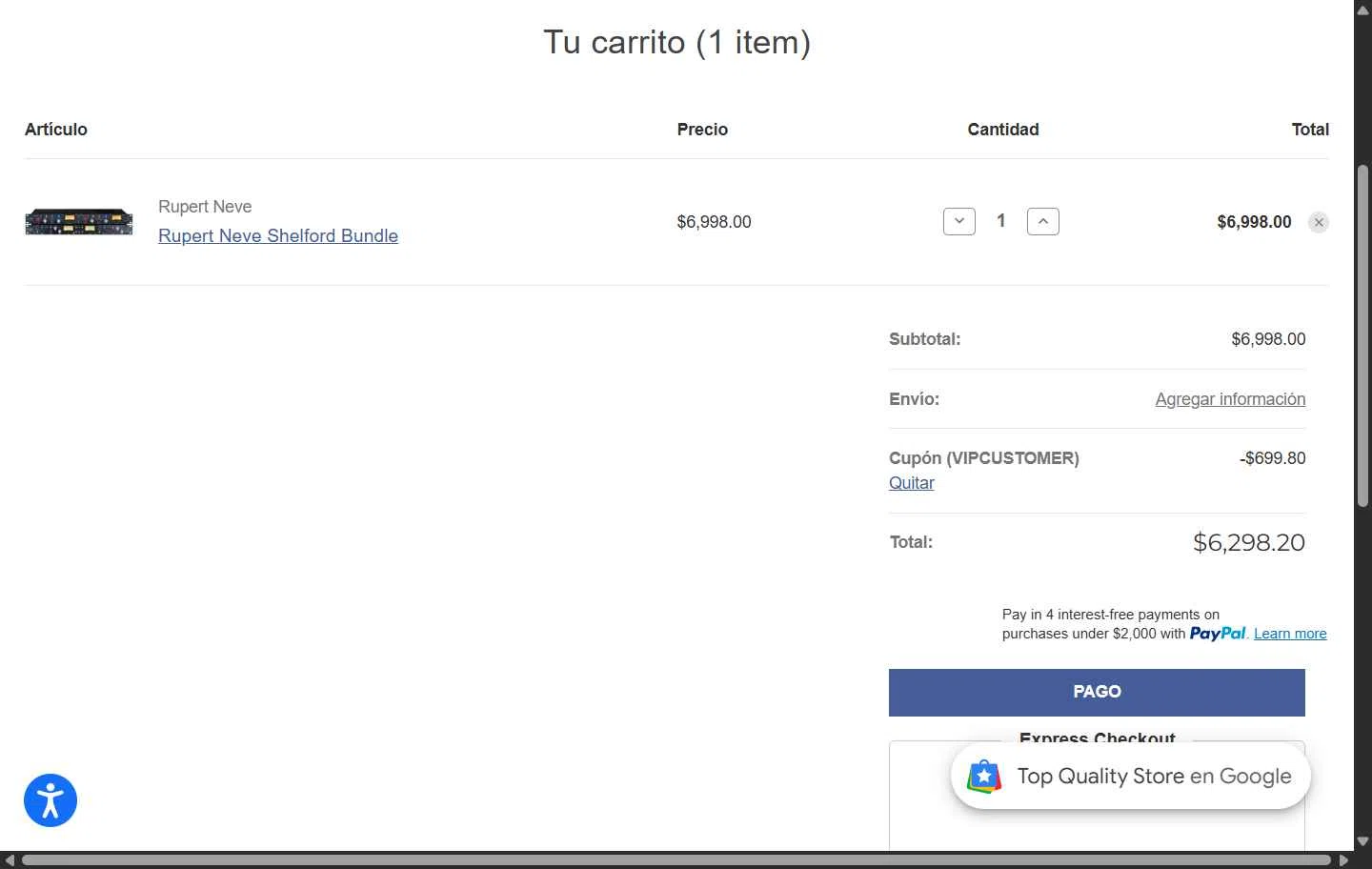Click the coupon discount -$699.80
The height and width of the screenshot is (869, 1372).
[1272, 458]
